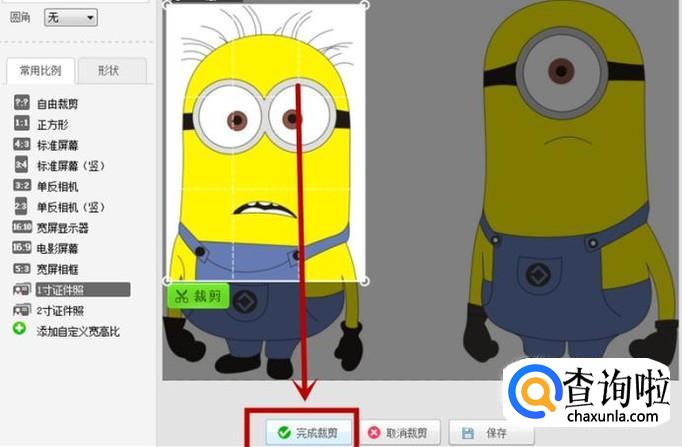The width and height of the screenshot is (682, 447).
Task: Click the 取消裁剪 (Cancel crop) button
Action: pyautogui.click(x=398, y=432)
